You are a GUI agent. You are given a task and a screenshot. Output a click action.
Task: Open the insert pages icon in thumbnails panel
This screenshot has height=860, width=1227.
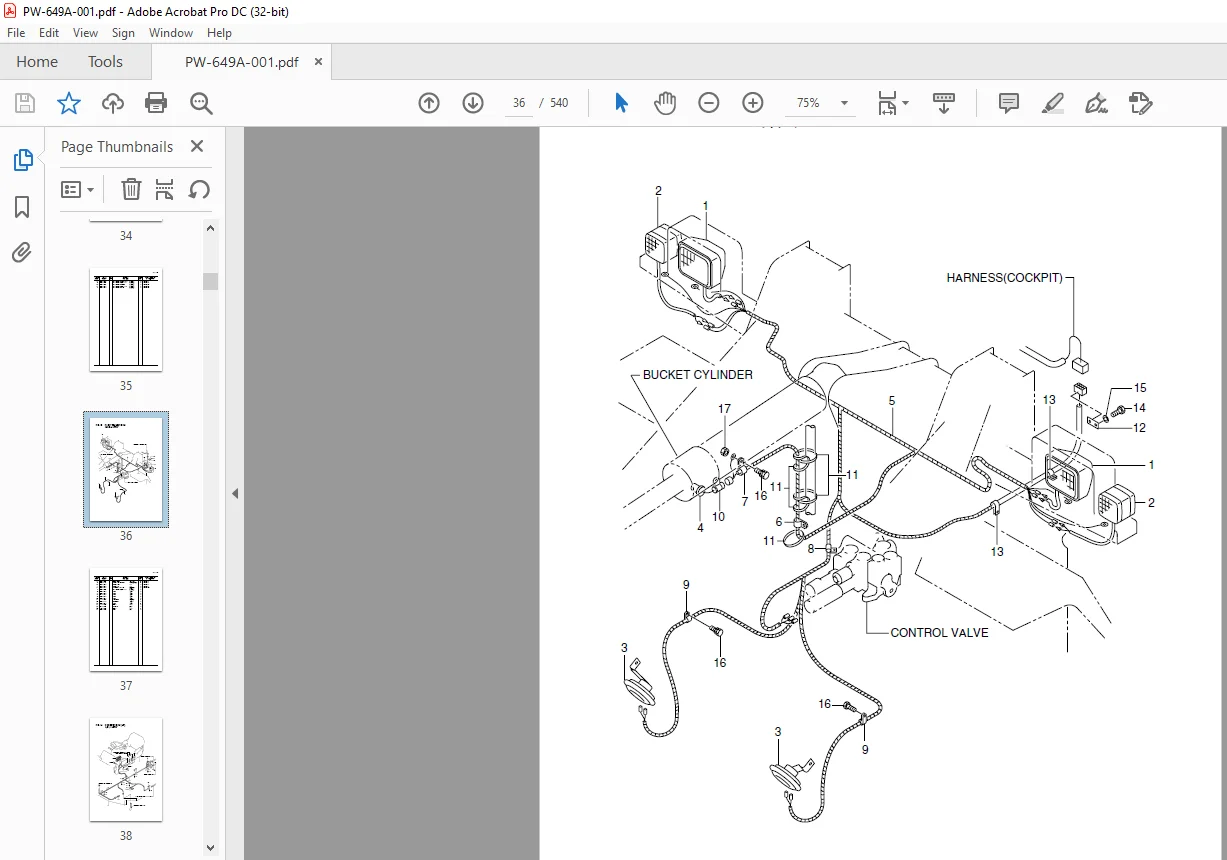(x=165, y=189)
